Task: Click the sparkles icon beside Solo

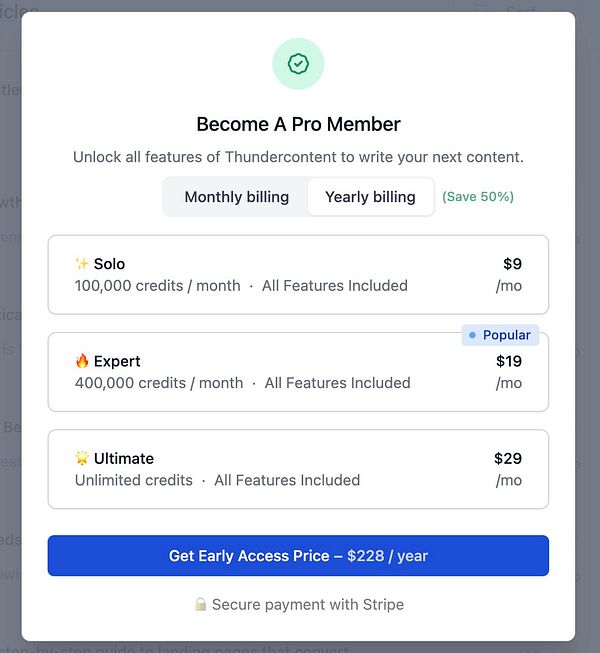Action: pos(82,264)
